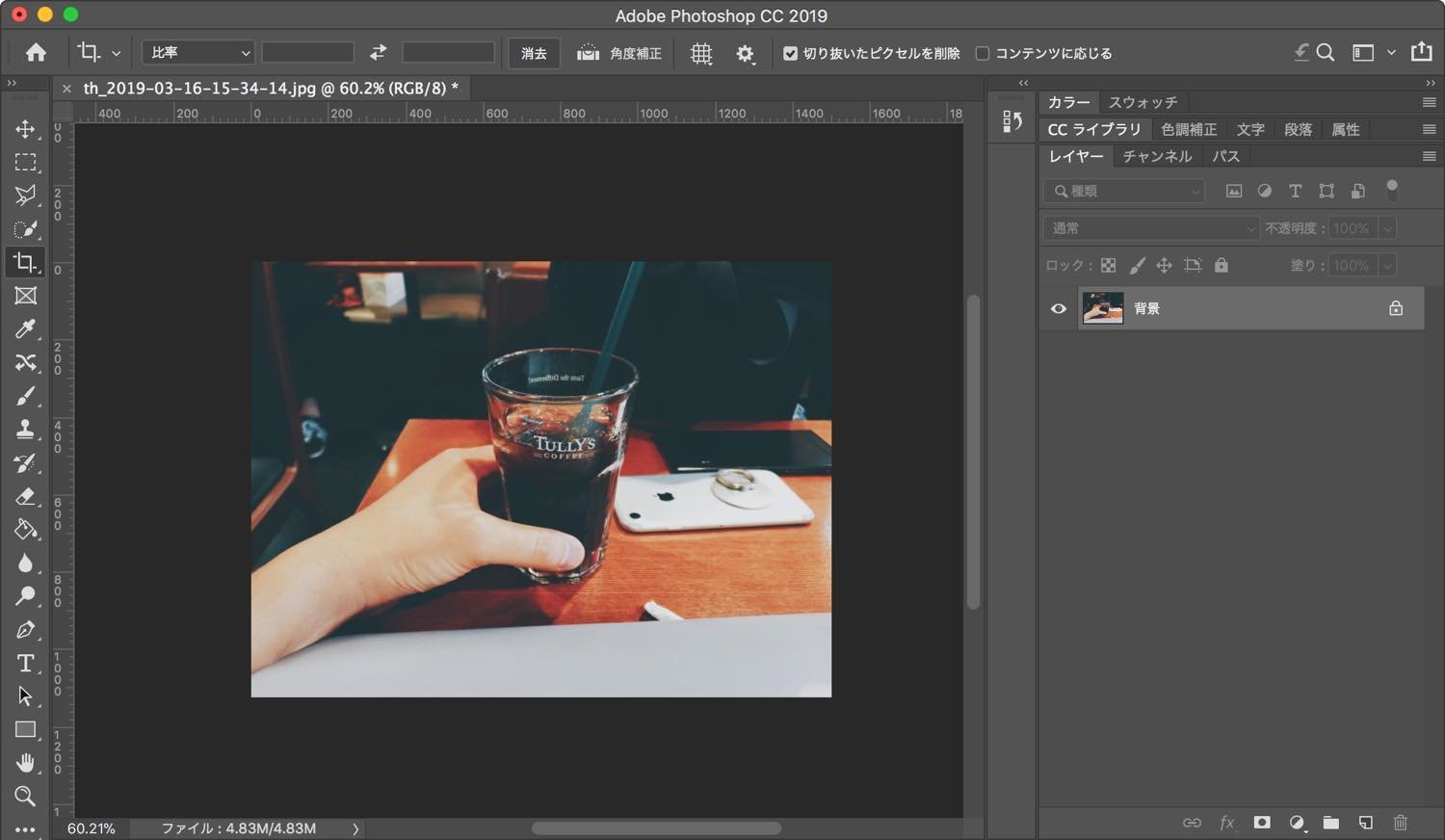Switch to the 文字 tab
Screen dimensions: 1445x840
(1250, 129)
